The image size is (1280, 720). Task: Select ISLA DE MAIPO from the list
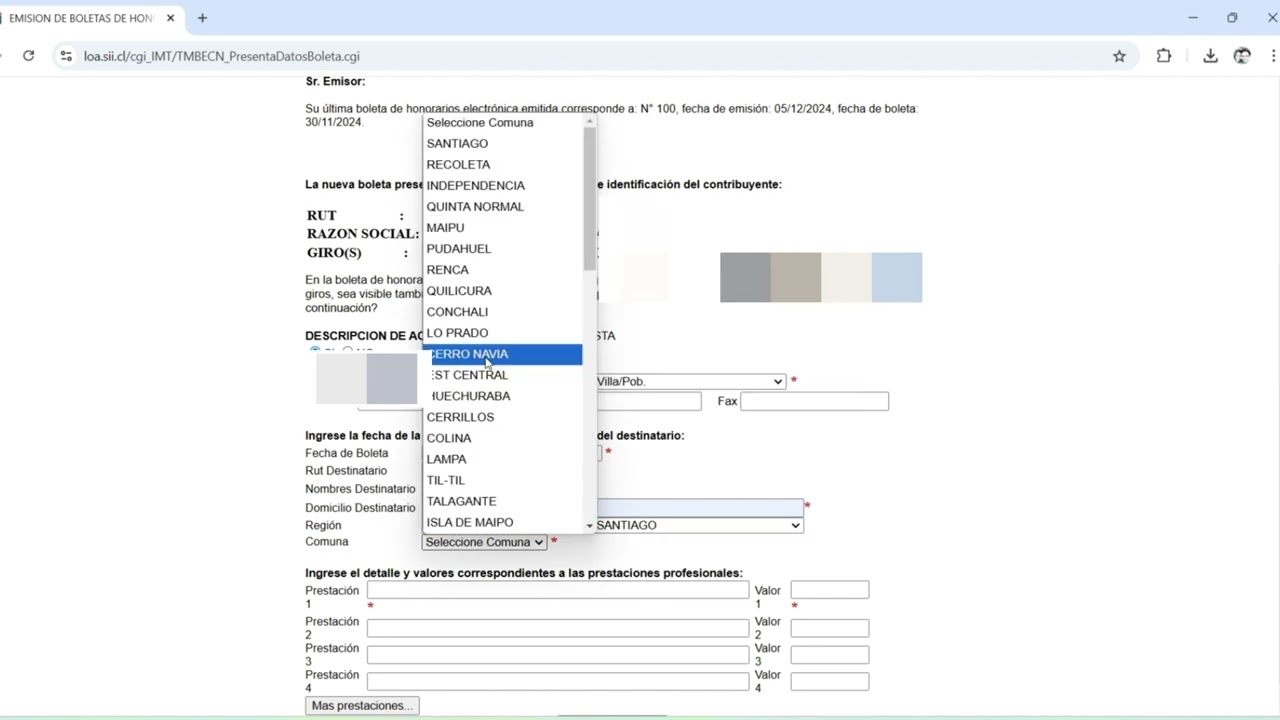(x=503, y=522)
